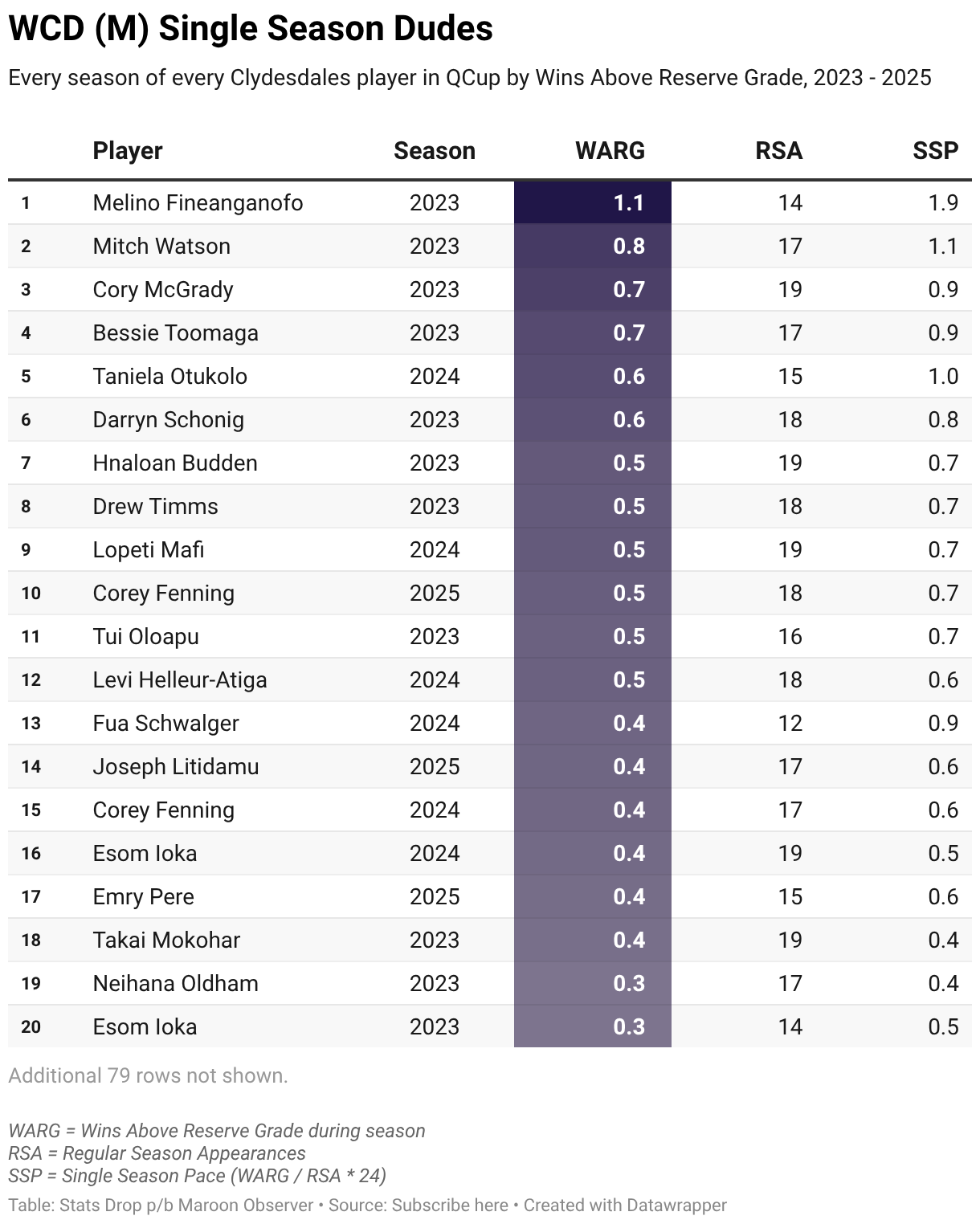The image size is (980, 1224).
Task: Click rank number 20 for Esom Ioka
Action: pos(31,1026)
